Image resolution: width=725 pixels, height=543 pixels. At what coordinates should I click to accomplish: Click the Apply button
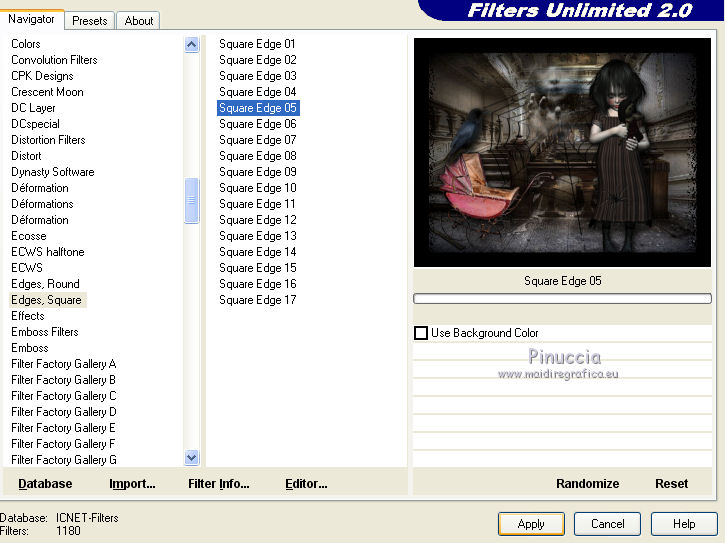tap(531, 524)
